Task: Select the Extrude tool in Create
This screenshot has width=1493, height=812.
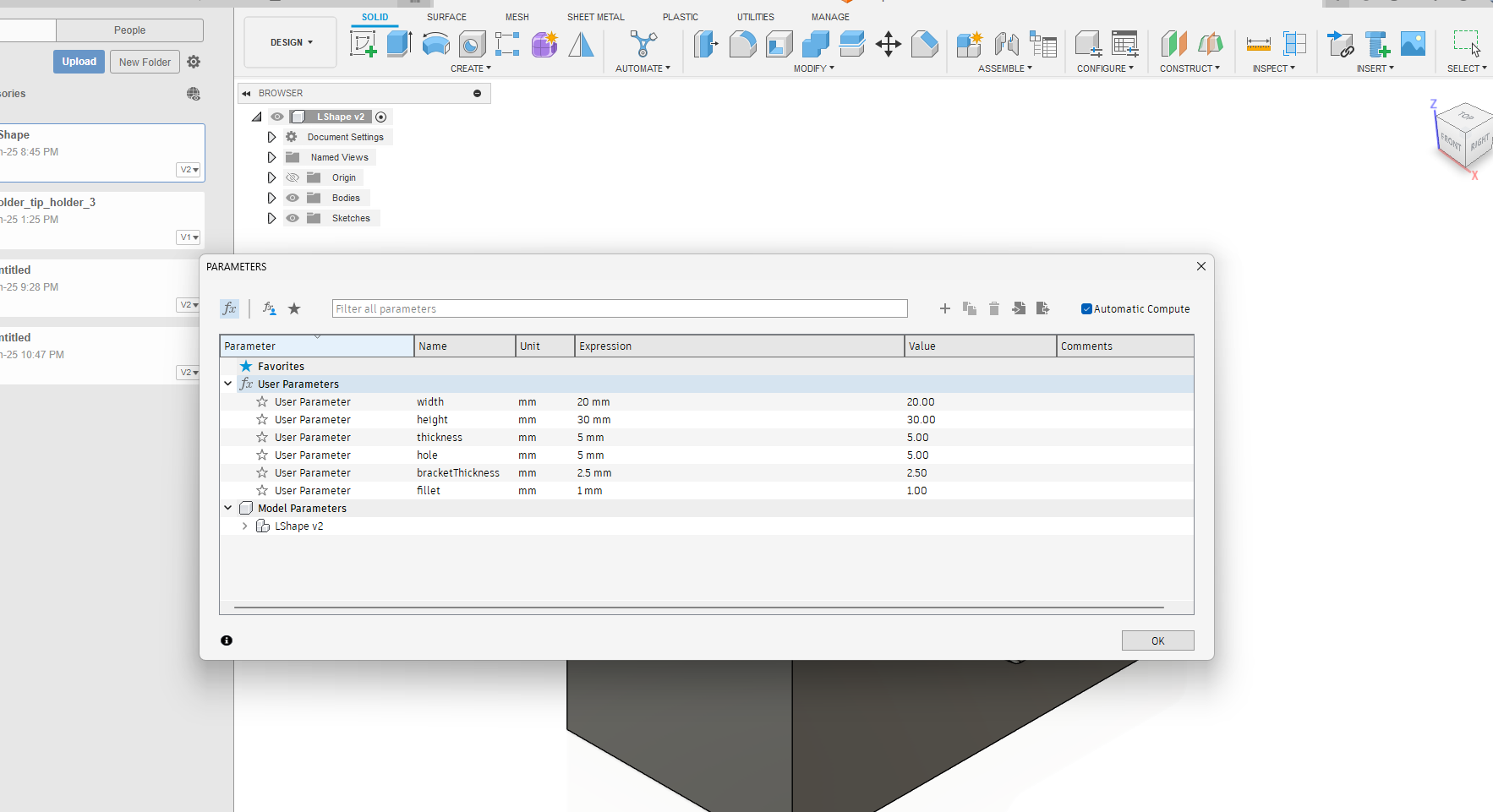Action: click(399, 43)
